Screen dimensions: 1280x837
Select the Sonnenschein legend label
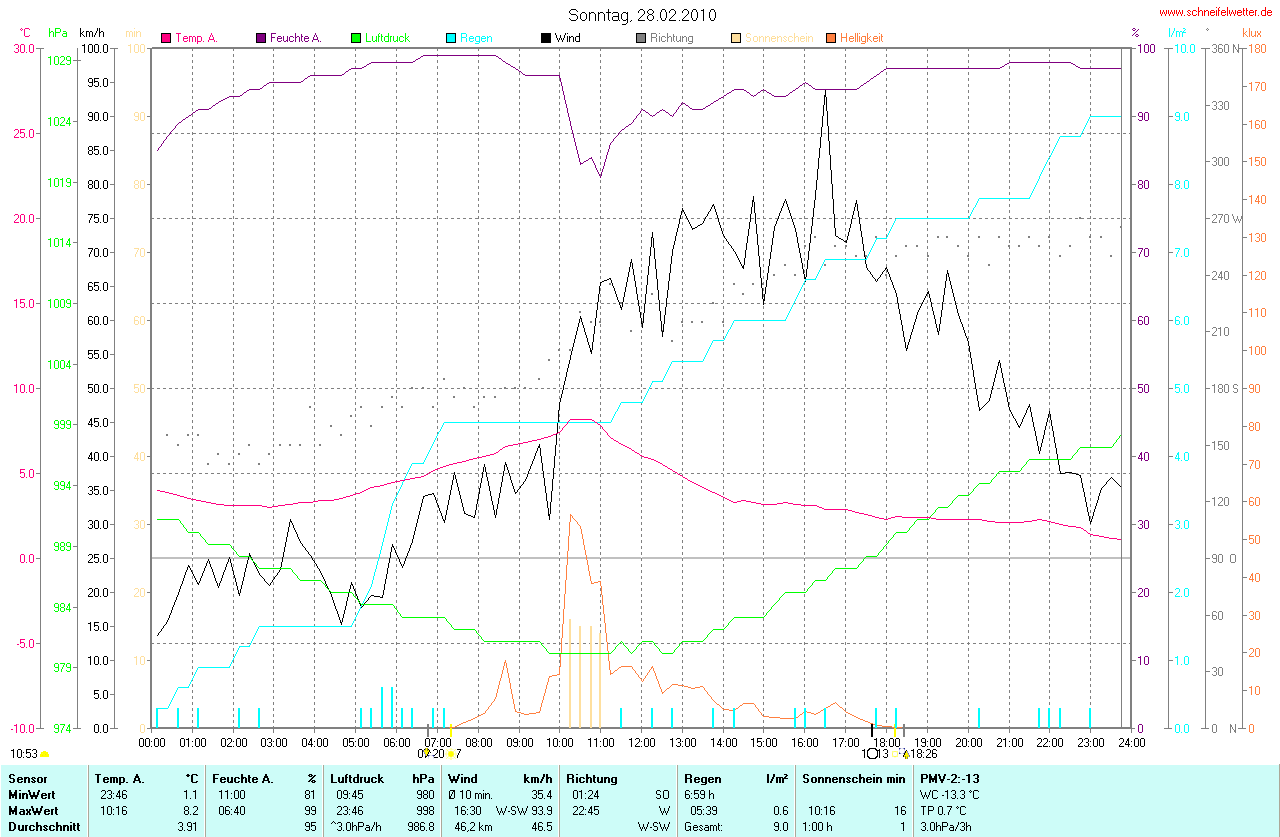[x=779, y=38]
